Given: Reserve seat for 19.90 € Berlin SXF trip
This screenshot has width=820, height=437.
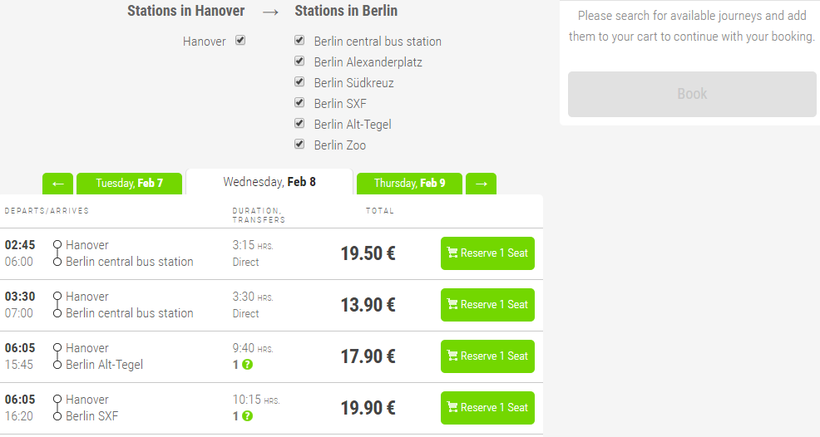Looking at the screenshot, I should point(487,408).
